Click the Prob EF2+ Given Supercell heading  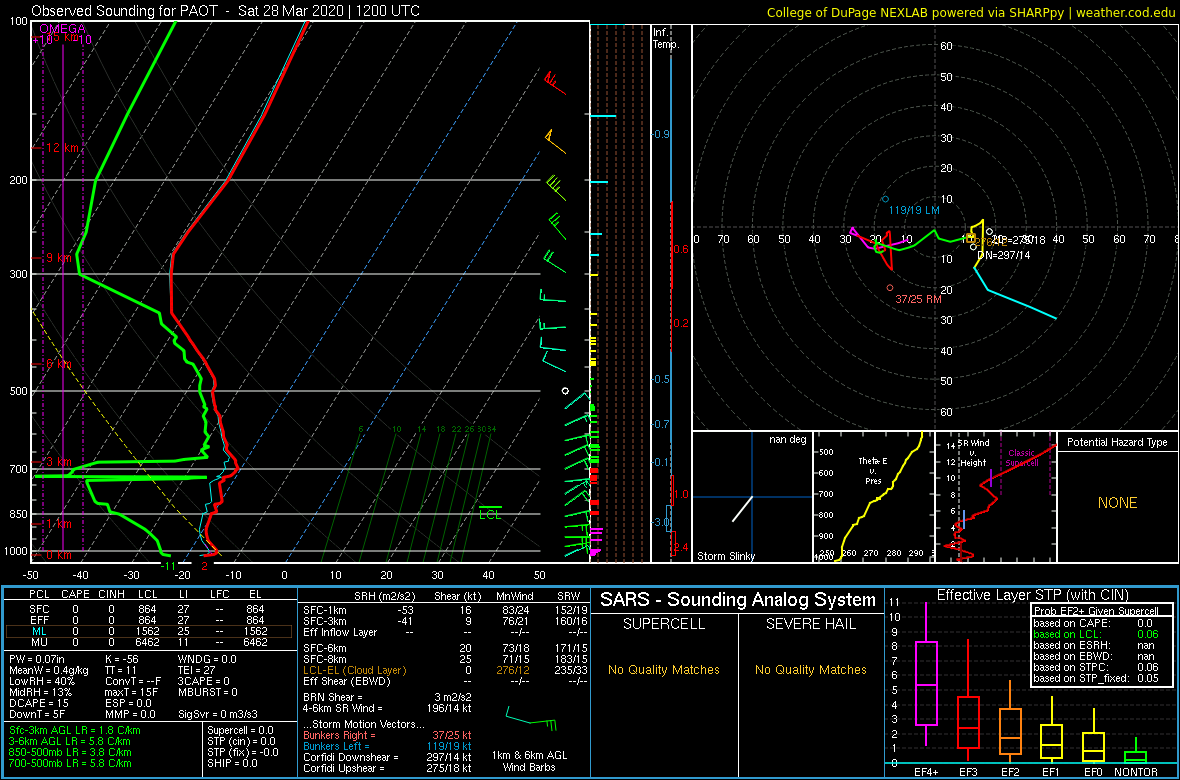coord(1095,613)
